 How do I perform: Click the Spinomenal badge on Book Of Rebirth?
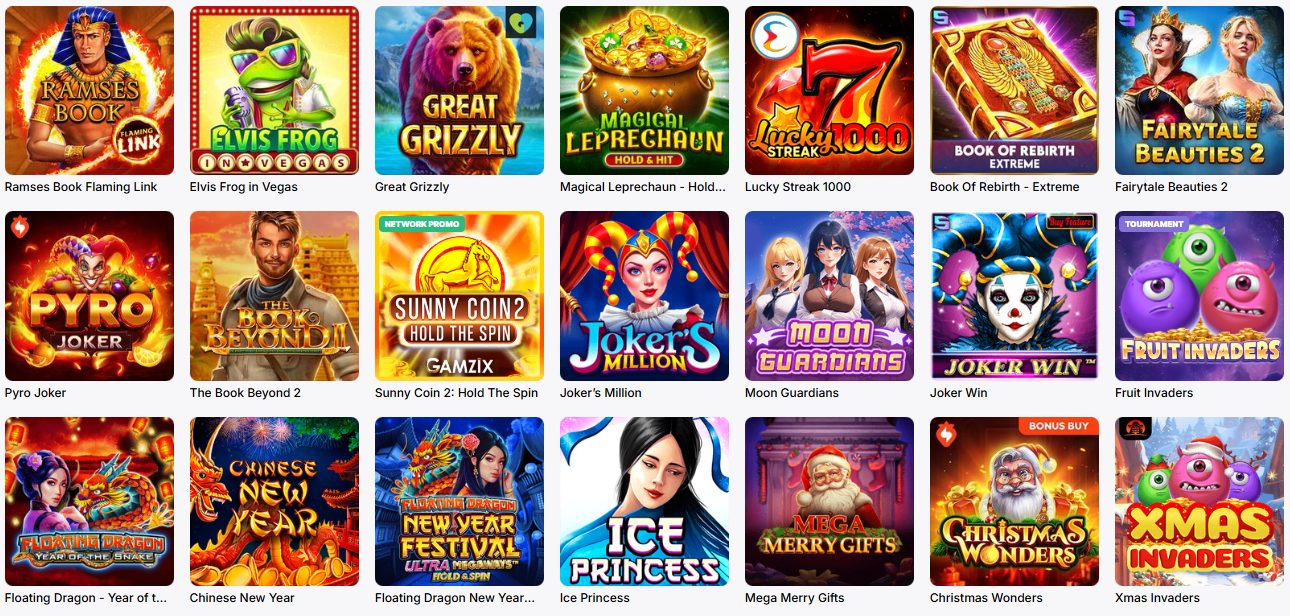coord(942,16)
